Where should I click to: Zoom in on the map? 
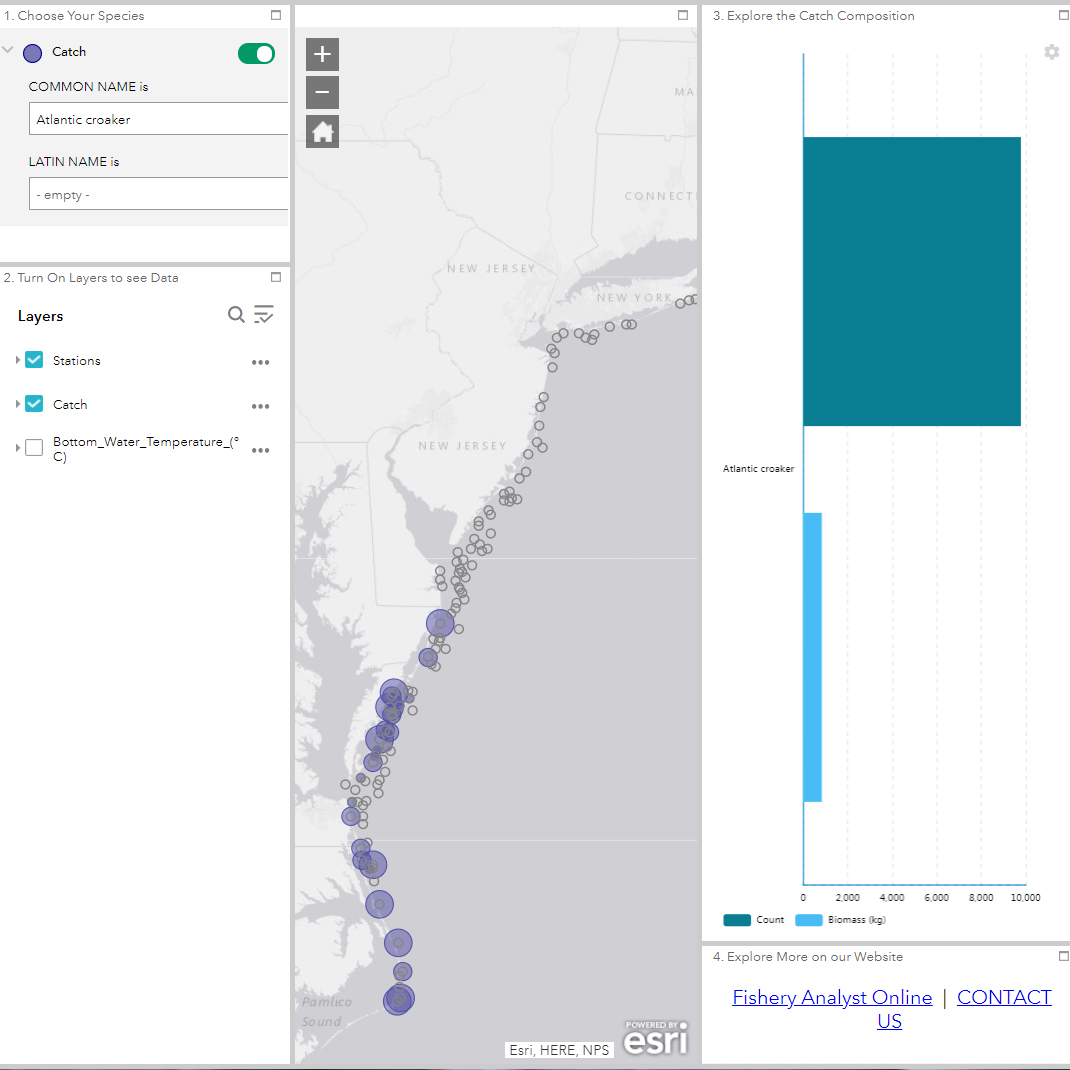322,55
